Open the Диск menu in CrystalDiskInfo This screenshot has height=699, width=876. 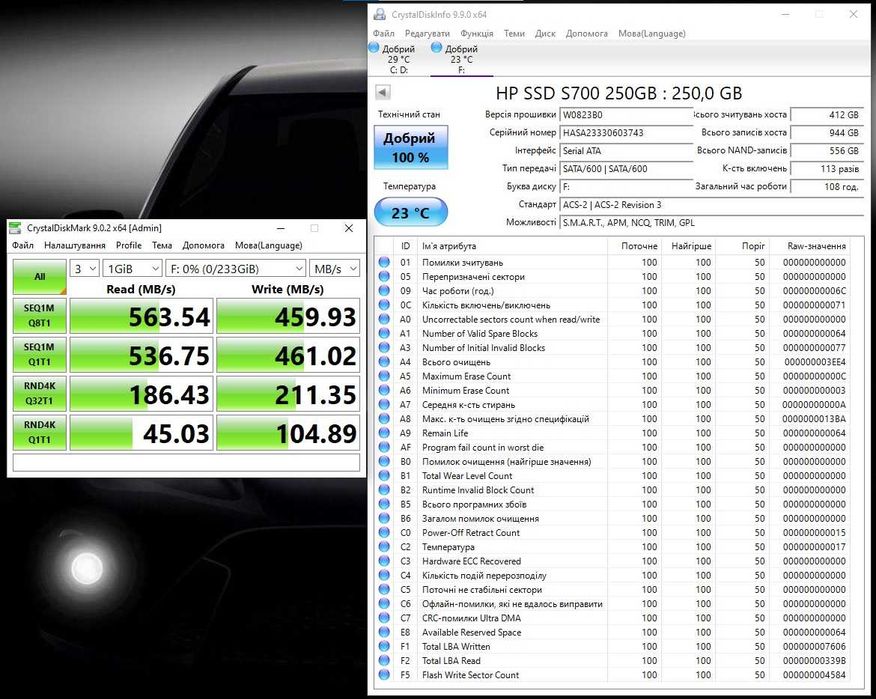[545, 34]
